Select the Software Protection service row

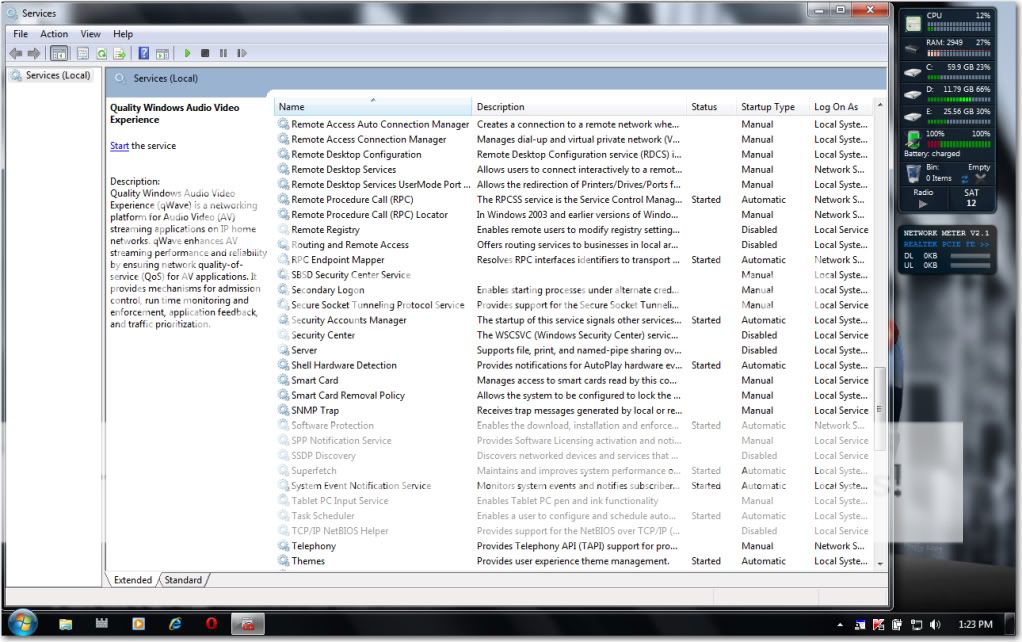[x=574, y=426]
